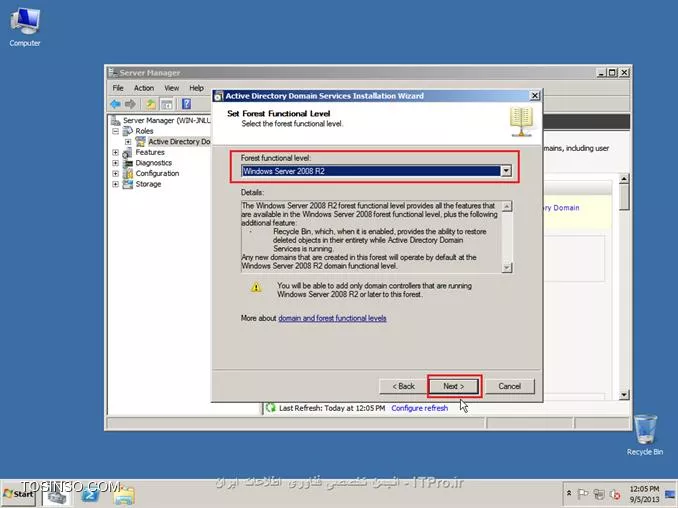The image size is (678, 508).
Task: Launch Windows PowerShell from the taskbar
Action: (90, 495)
